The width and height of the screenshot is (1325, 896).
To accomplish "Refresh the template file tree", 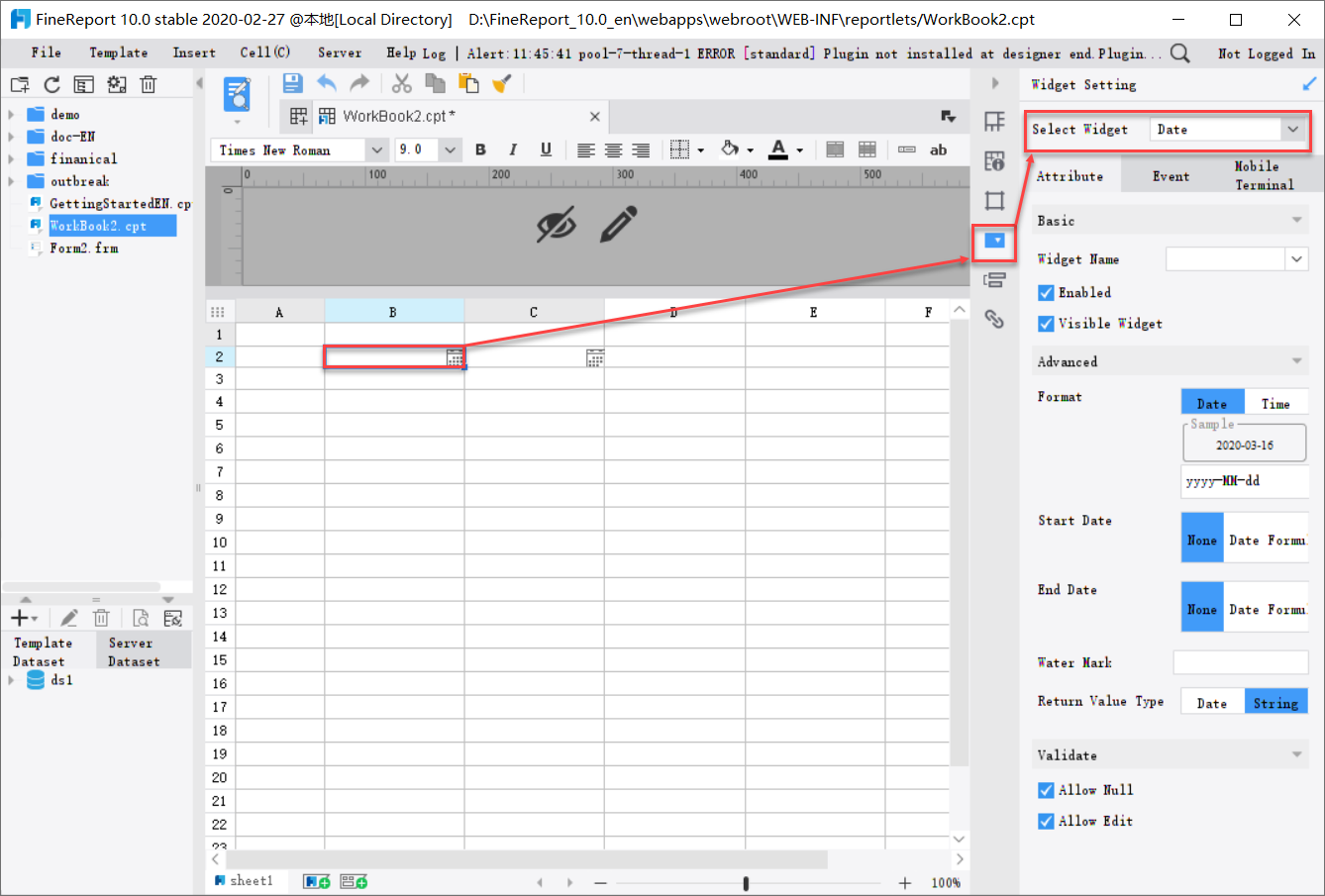I will 52,85.
